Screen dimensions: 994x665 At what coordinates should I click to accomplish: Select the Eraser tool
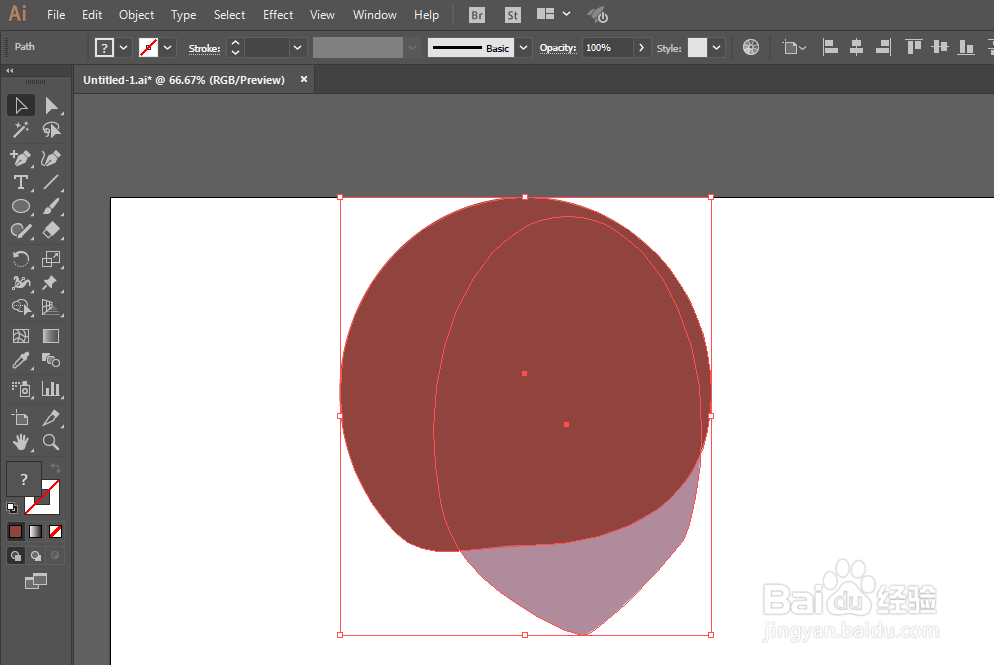(51, 230)
